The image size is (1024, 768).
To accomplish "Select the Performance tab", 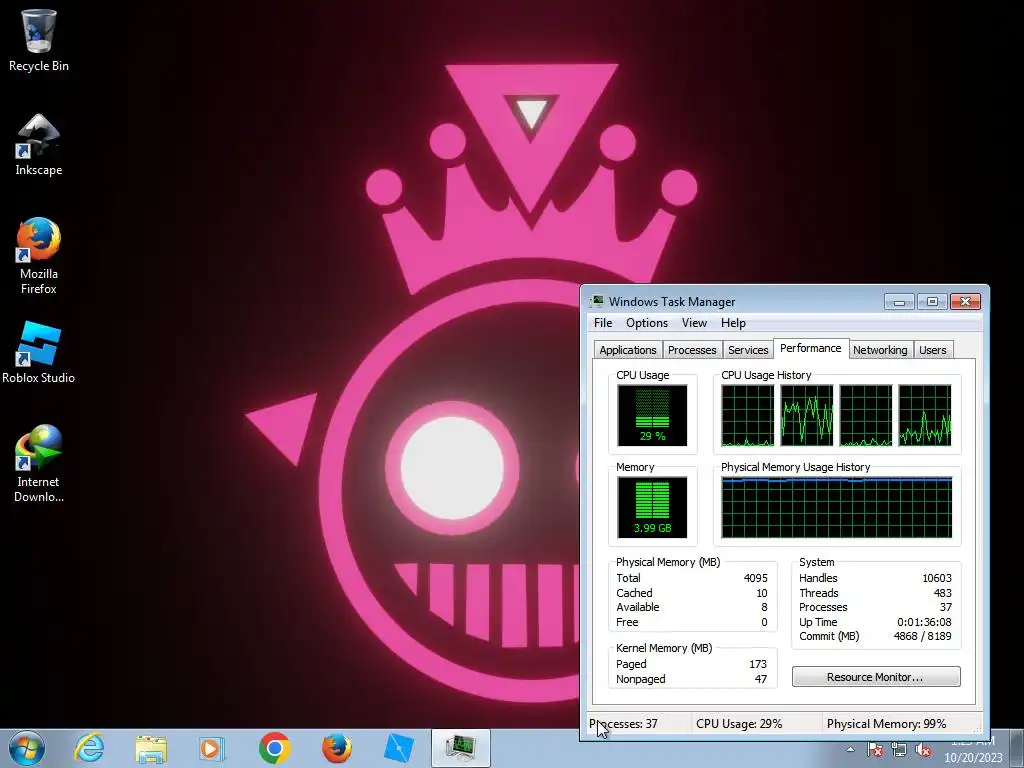I will [810, 348].
